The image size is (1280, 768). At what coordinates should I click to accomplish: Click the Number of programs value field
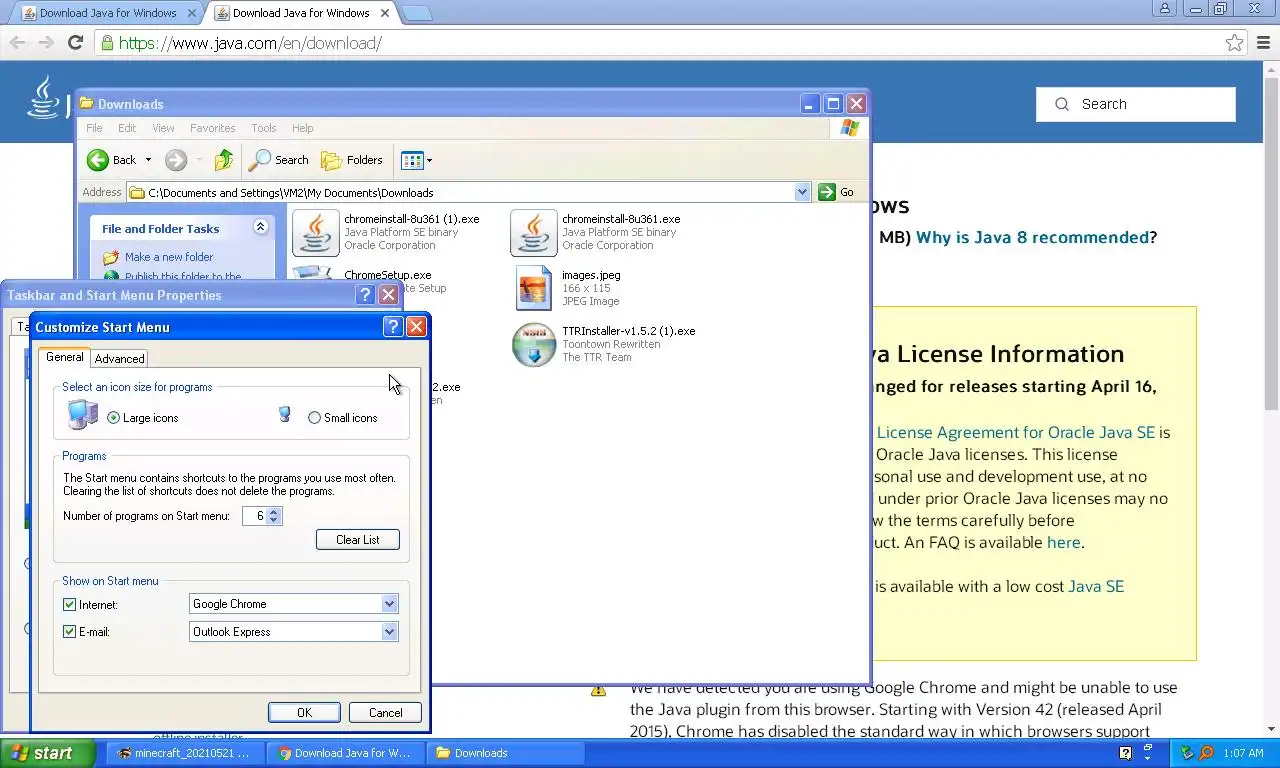point(255,516)
